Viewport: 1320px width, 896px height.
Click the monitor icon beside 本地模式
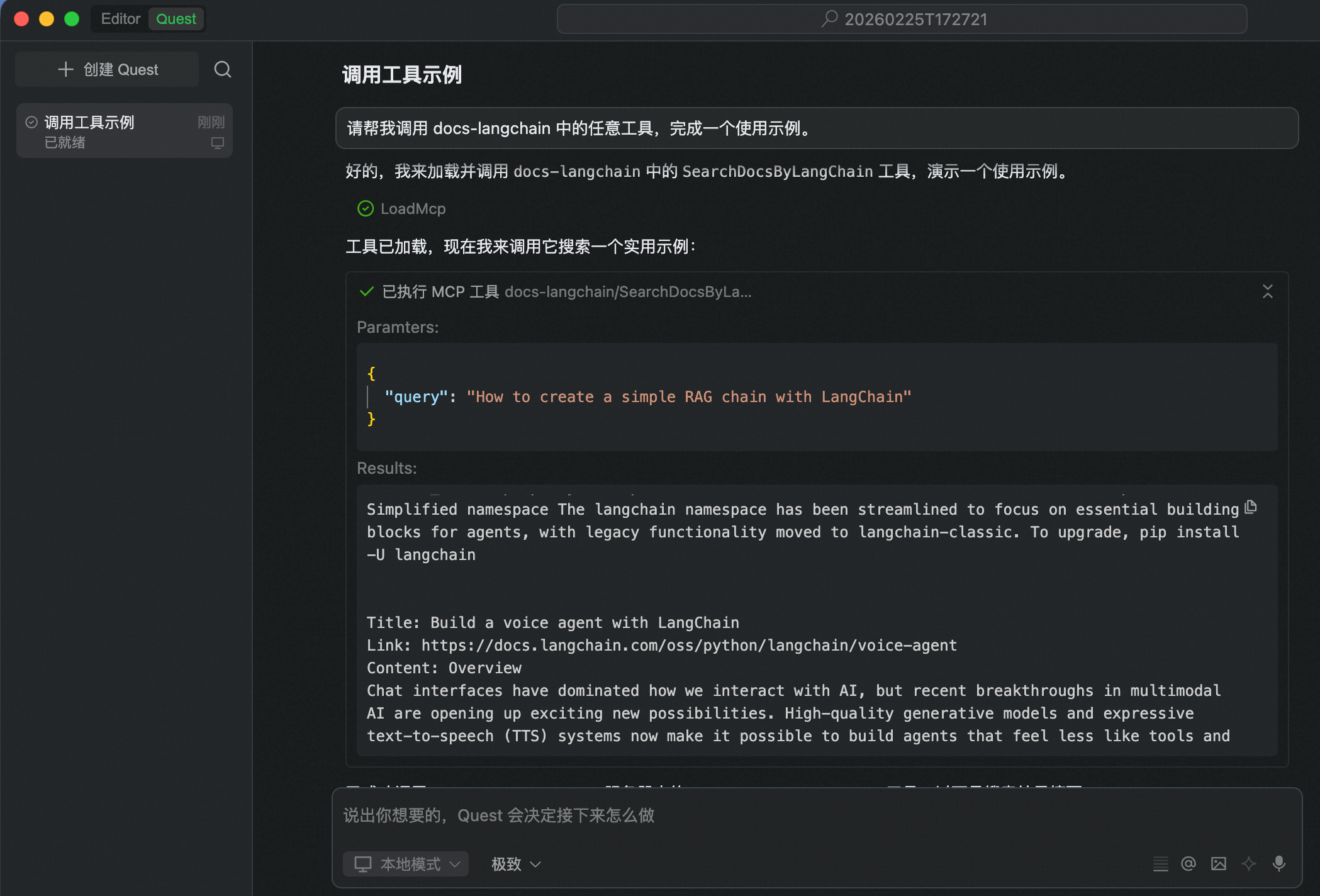pyautogui.click(x=362, y=864)
